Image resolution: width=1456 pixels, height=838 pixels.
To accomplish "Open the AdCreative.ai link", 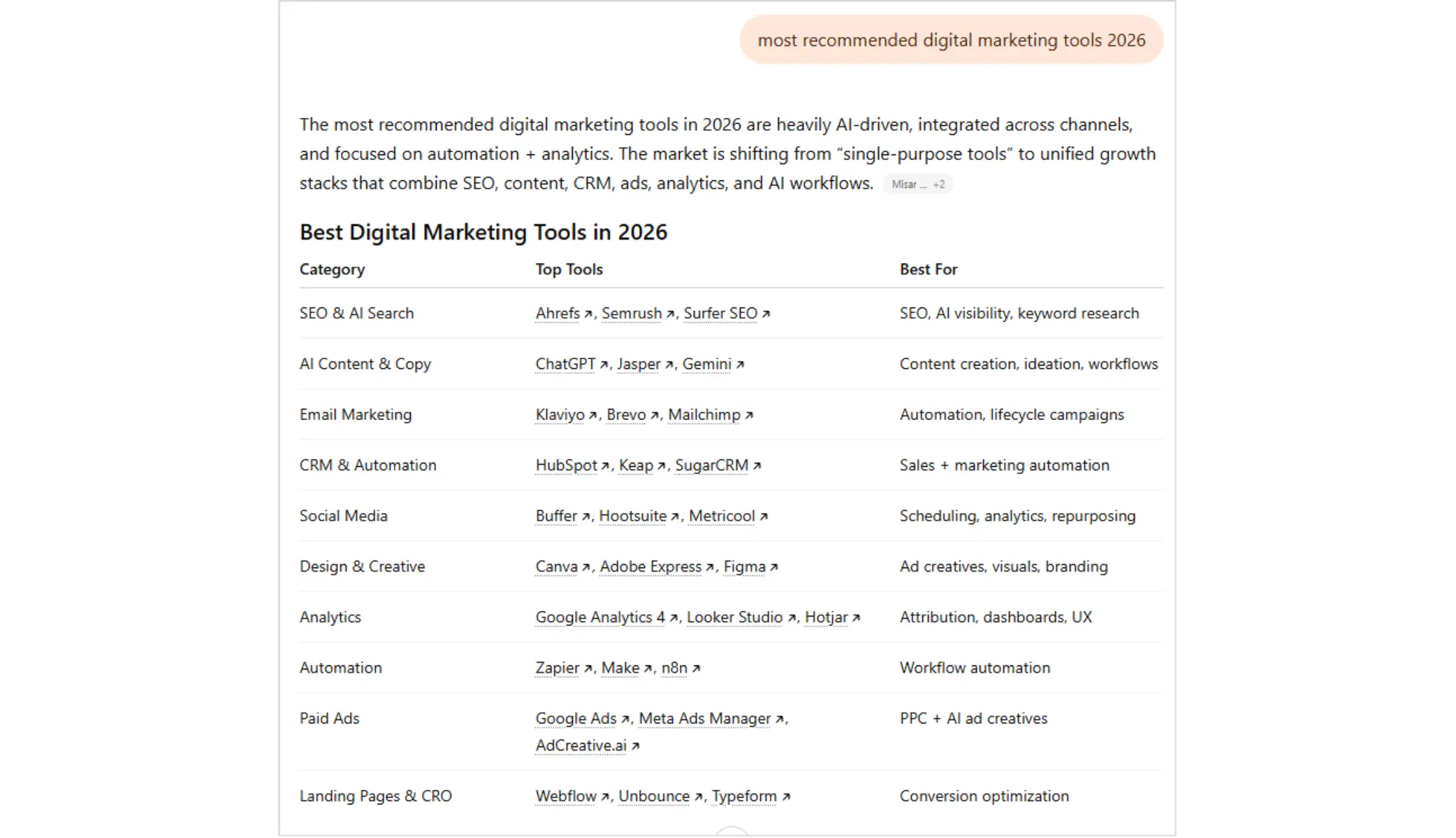I will pos(587,746).
